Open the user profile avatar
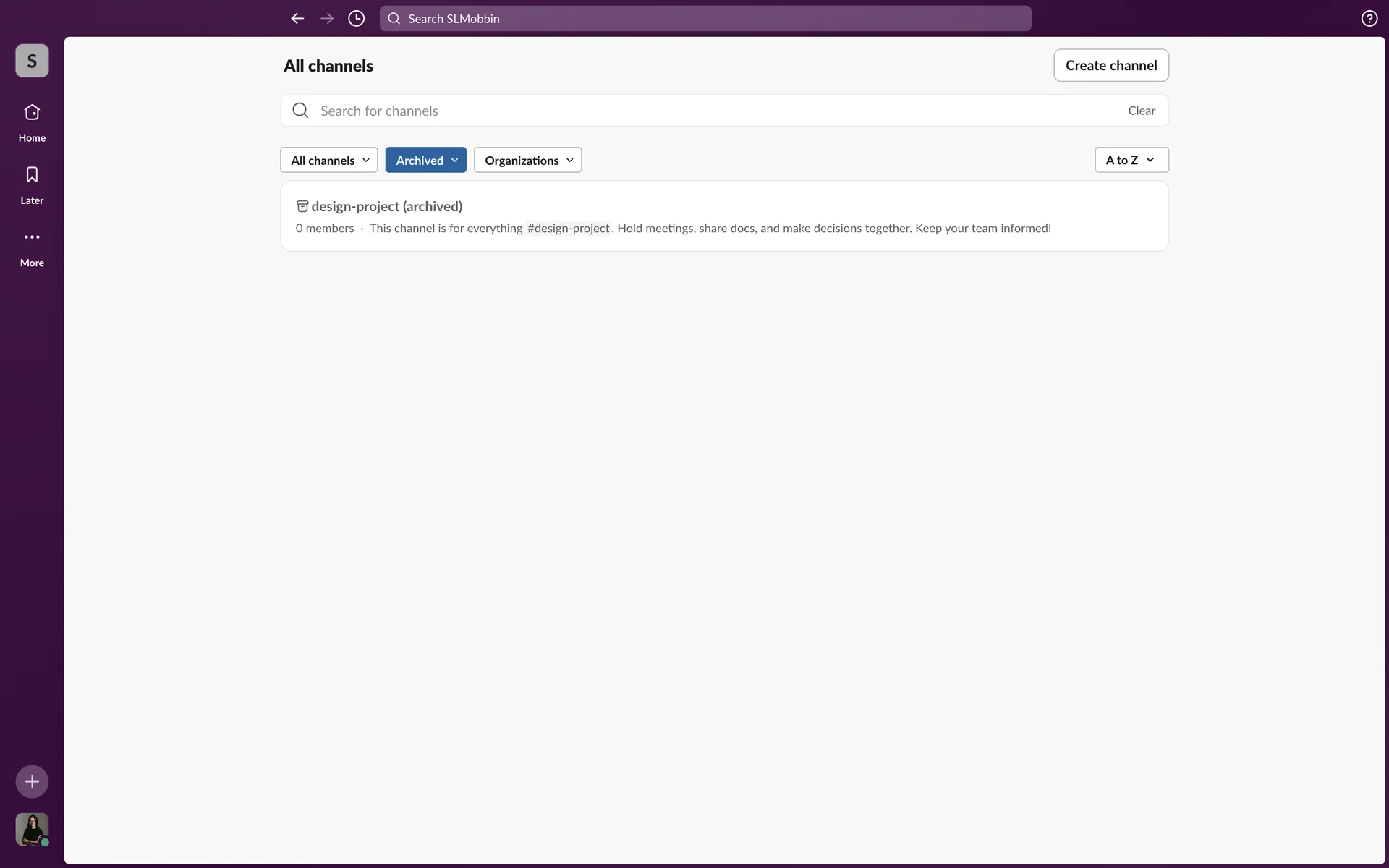The height and width of the screenshot is (868, 1389). point(32,829)
